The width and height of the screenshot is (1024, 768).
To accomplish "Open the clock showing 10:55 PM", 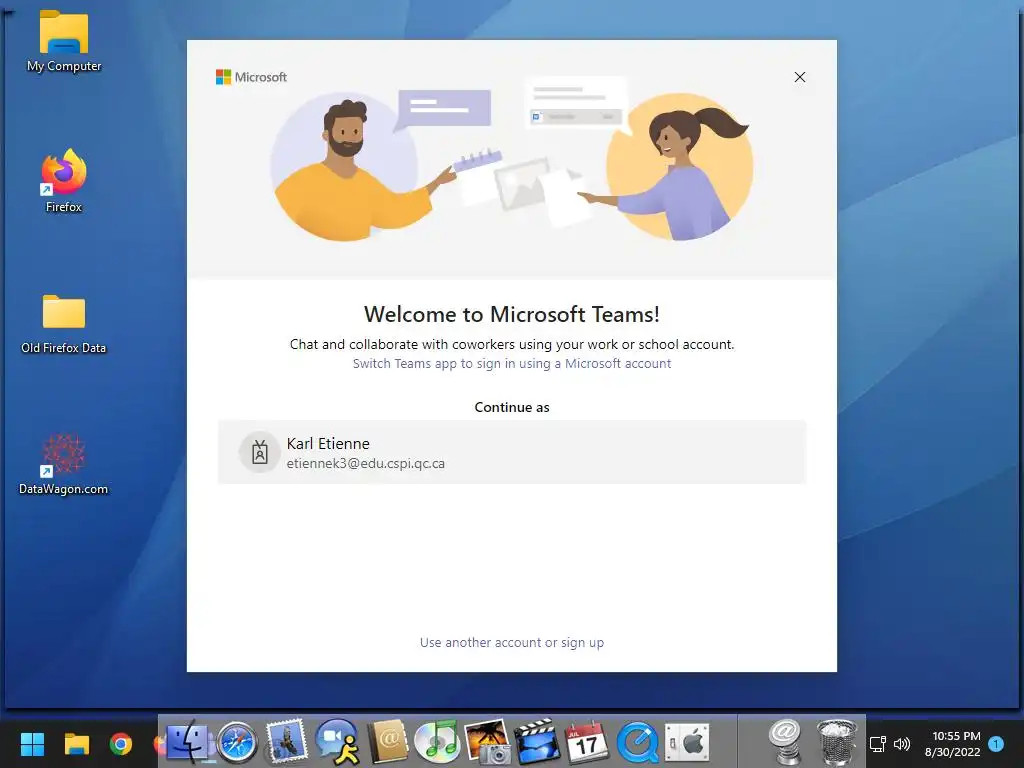I will tap(953, 744).
